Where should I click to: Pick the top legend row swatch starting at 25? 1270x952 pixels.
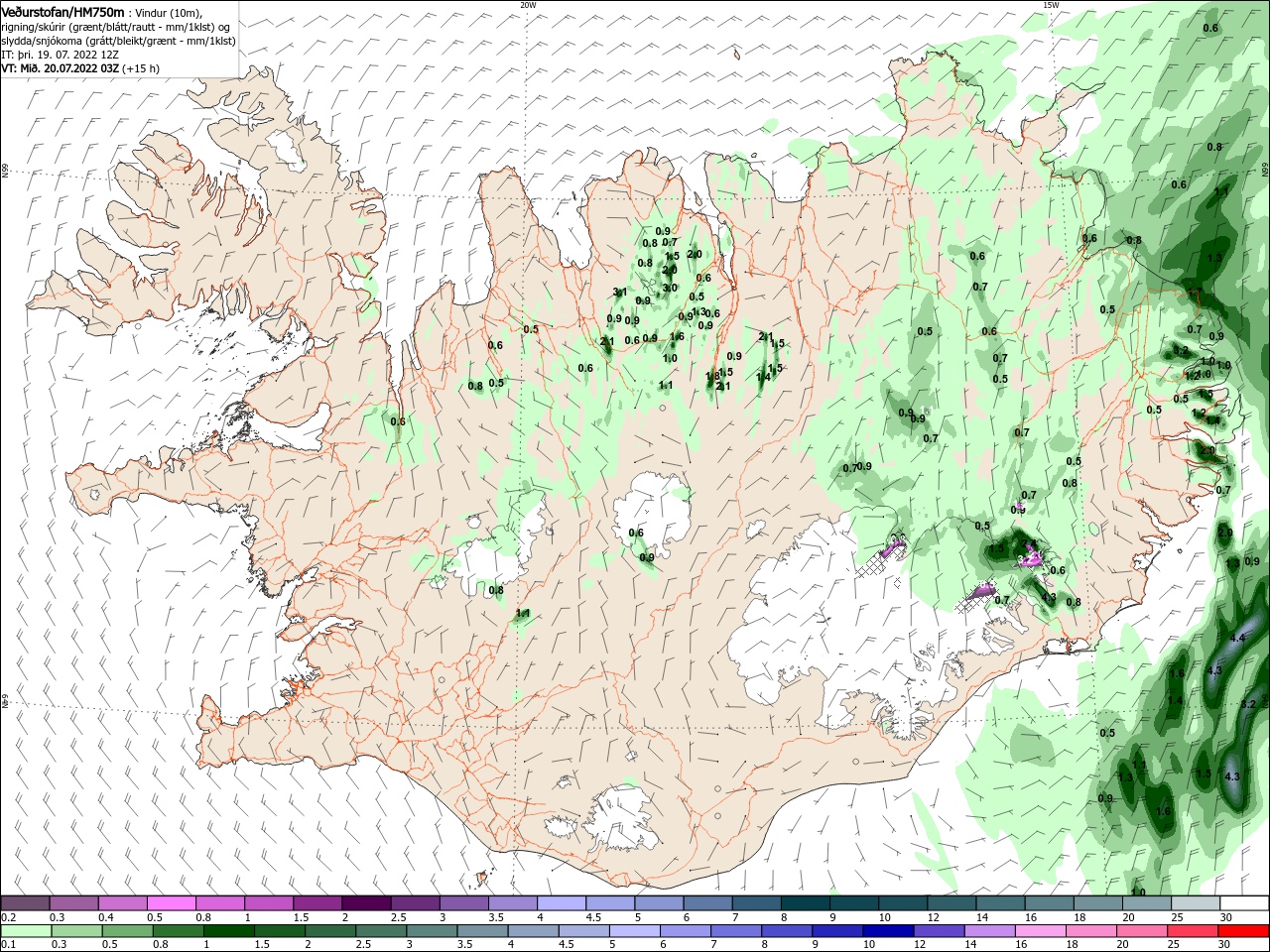click(1195, 903)
